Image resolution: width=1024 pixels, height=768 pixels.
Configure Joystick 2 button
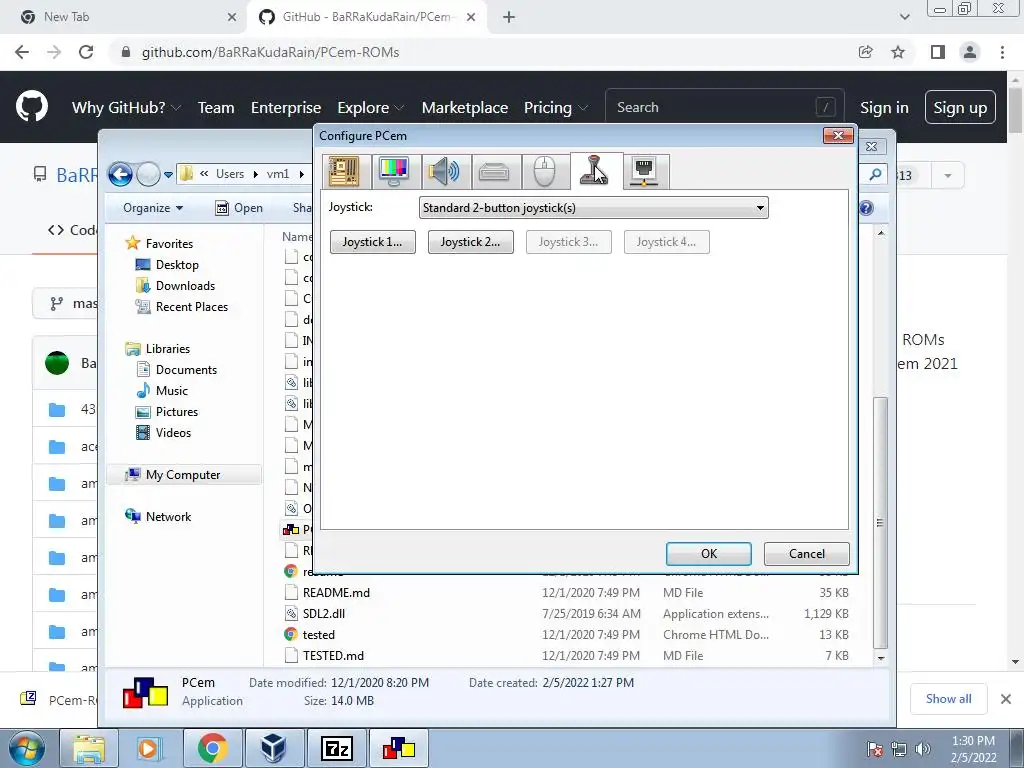[x=470, y=242]
